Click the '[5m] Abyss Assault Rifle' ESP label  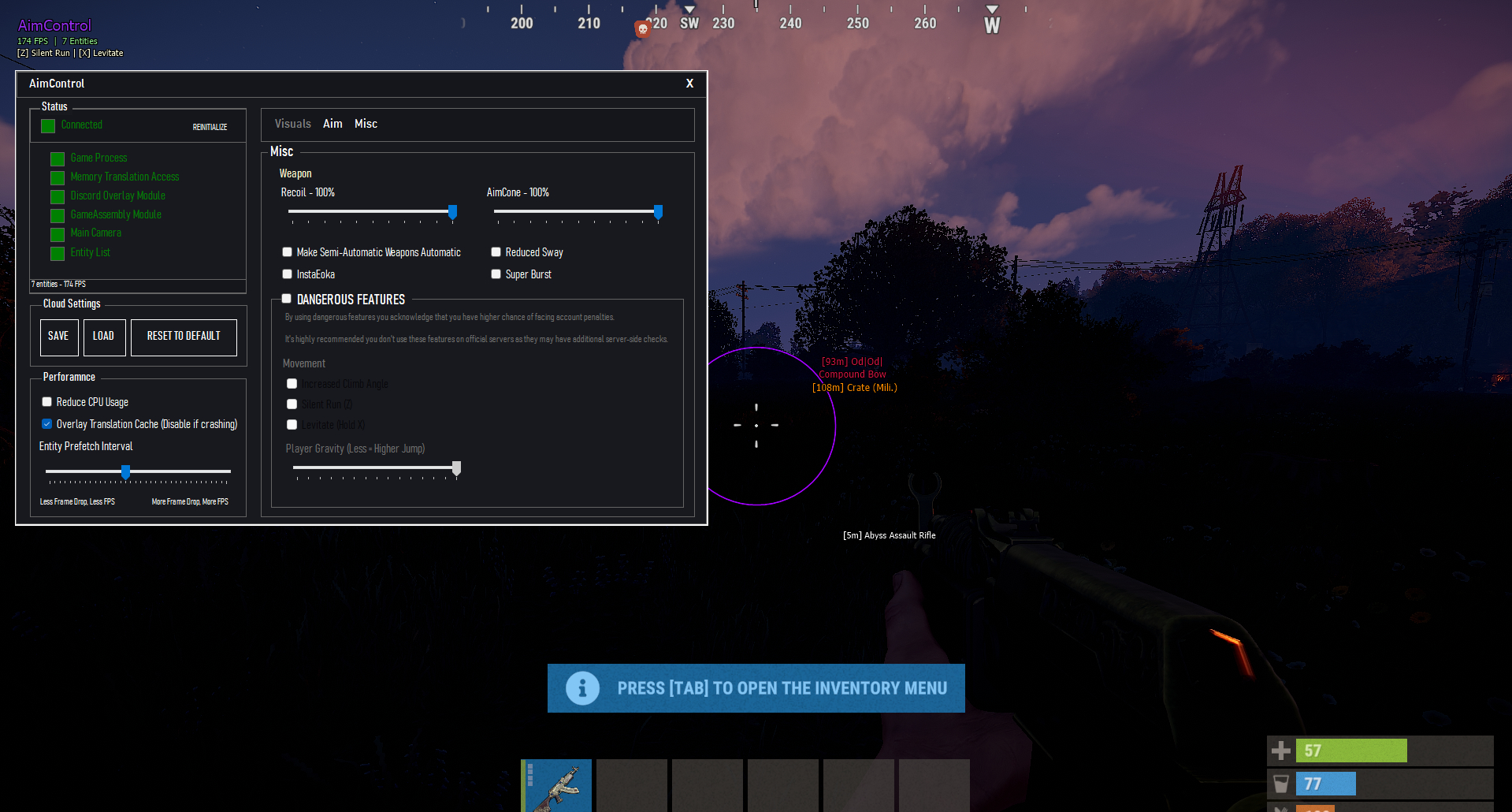click(x=890, y=535)
